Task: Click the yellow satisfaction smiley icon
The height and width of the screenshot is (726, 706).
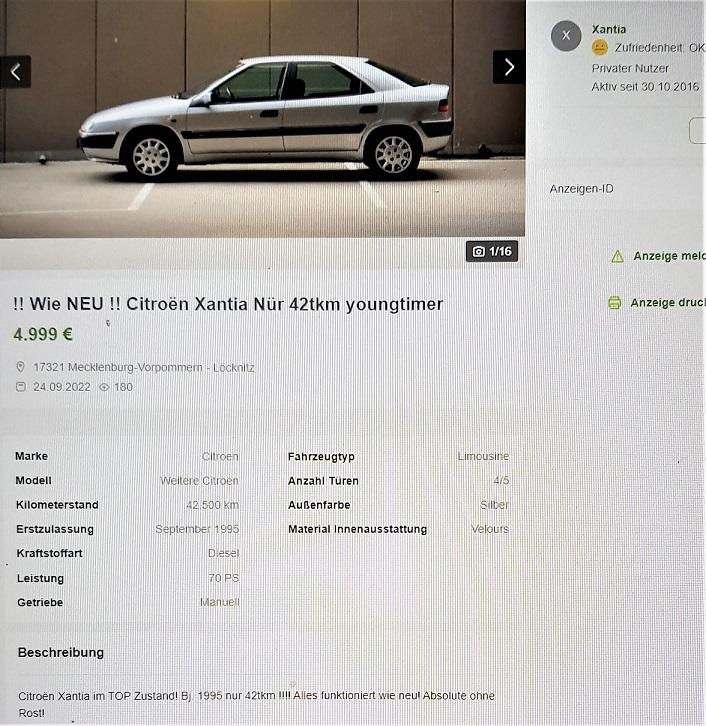Action: [600, 48]
